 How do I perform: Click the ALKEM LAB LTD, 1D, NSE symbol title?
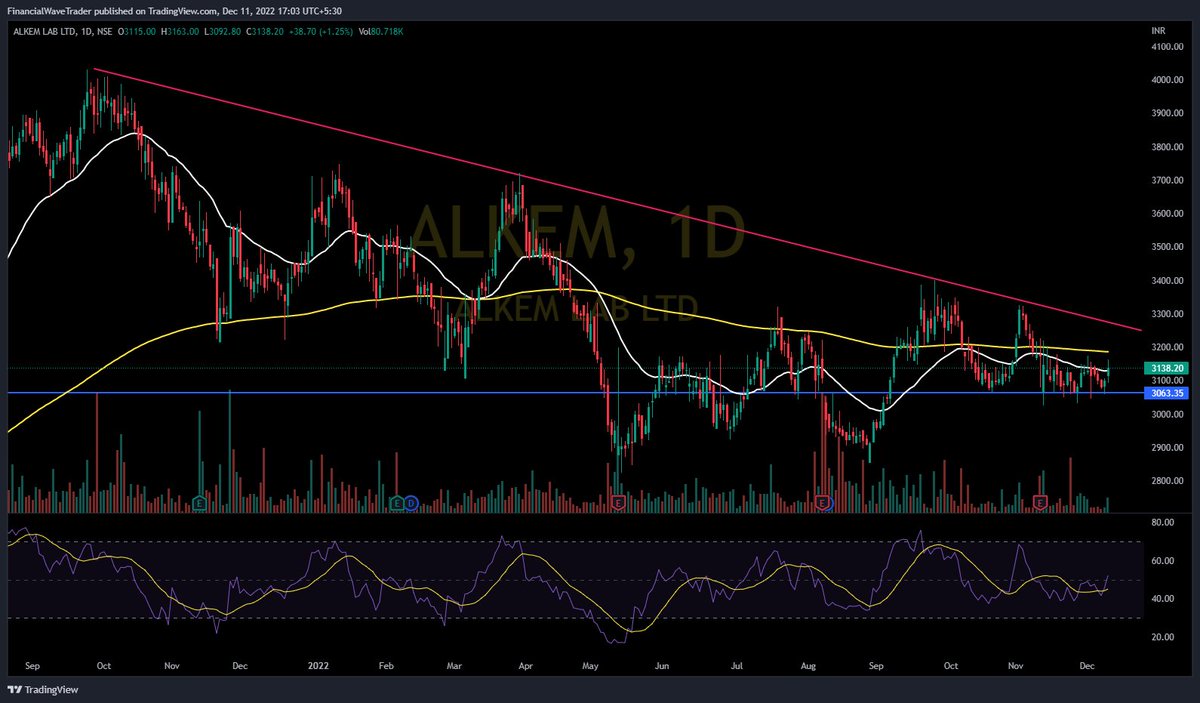click(x=63, y=32)
